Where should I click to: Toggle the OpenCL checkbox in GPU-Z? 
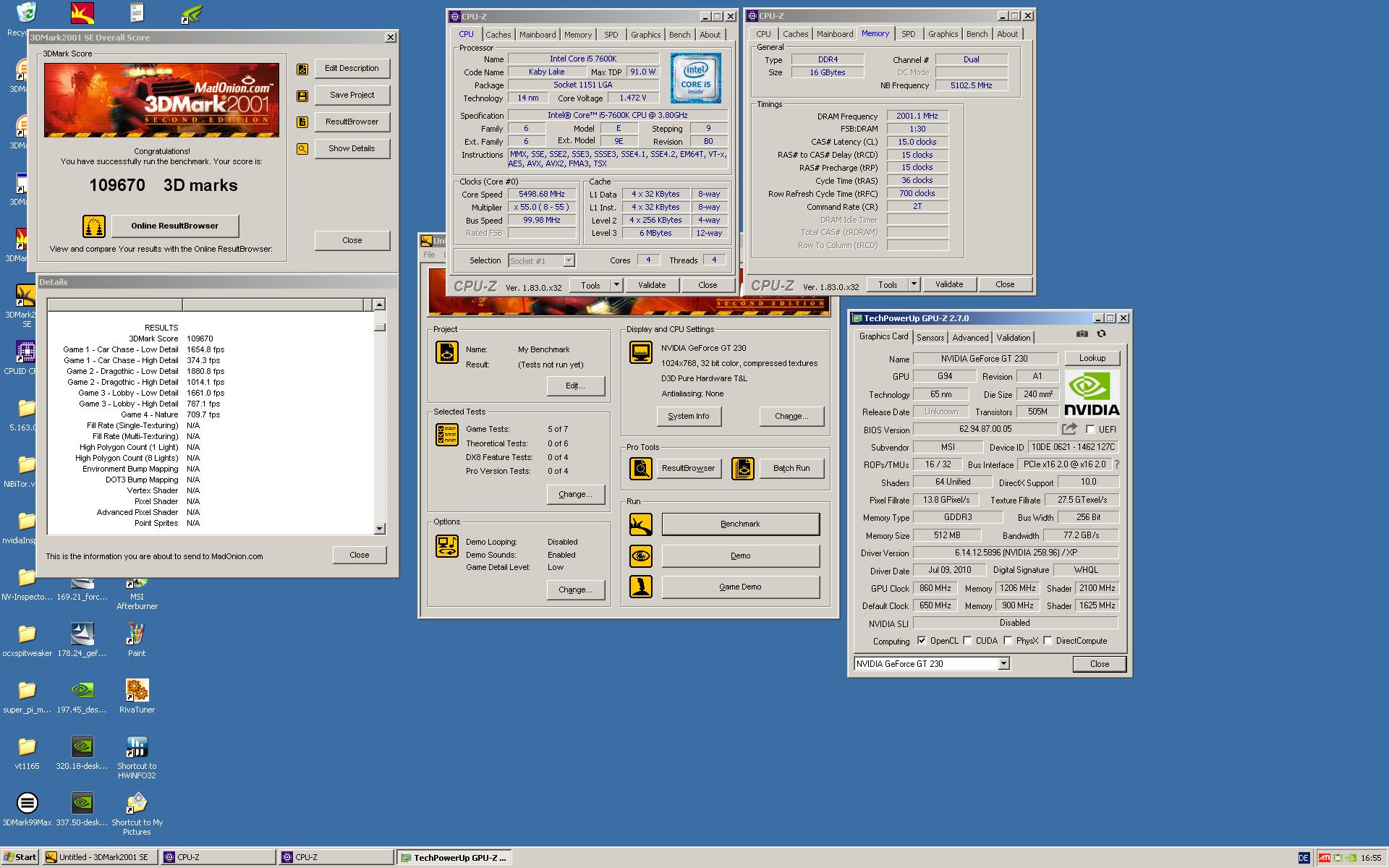922,641
